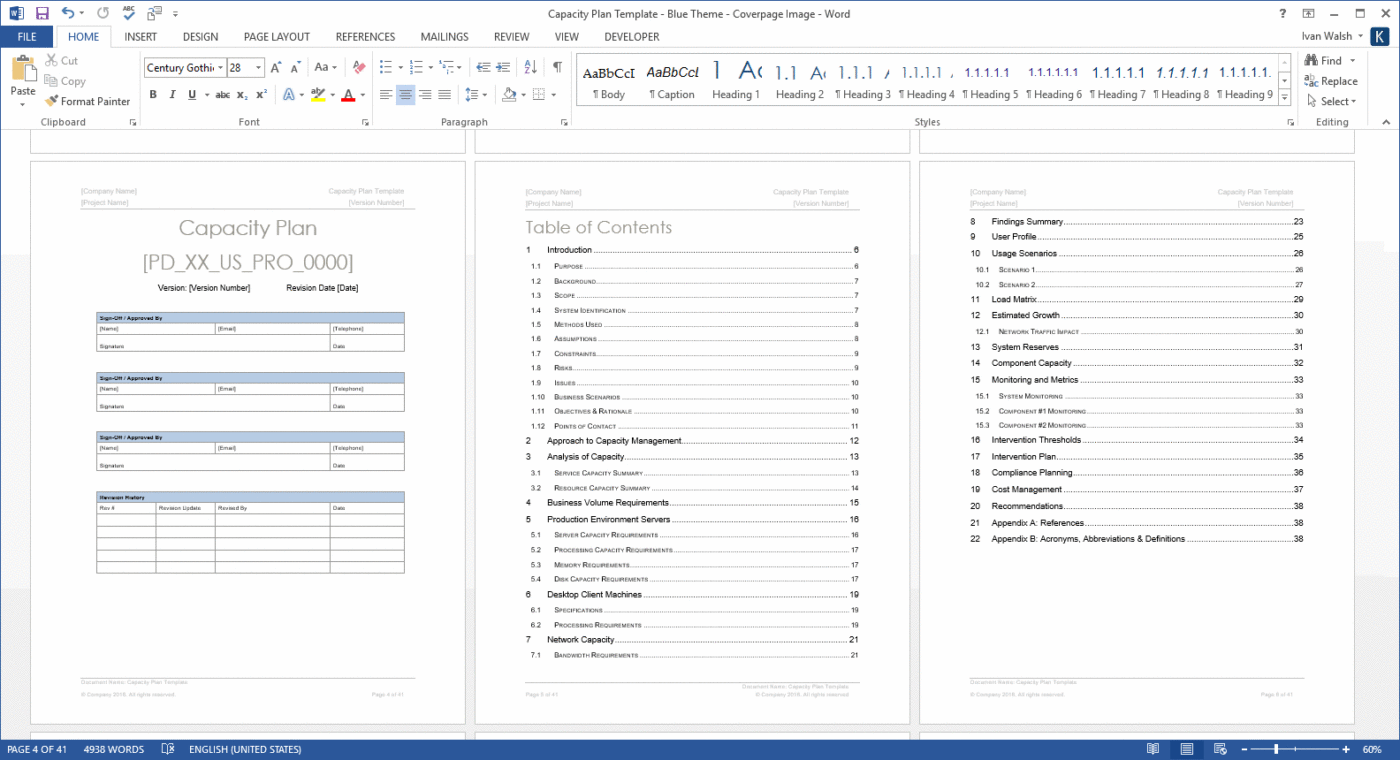The image size is (1400, 760).
Task: Enable right text alignment
Action: click(425, 94)
